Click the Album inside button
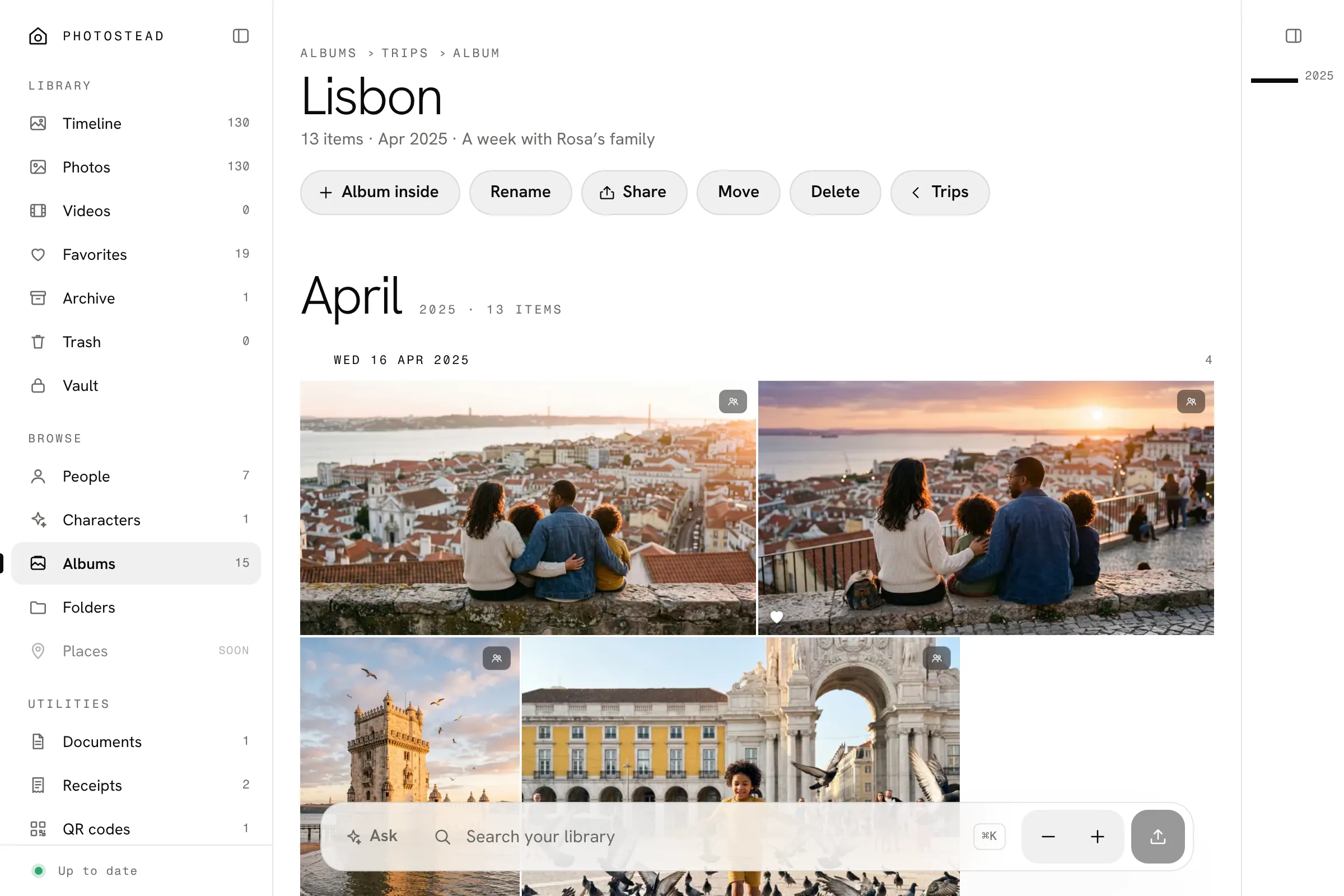The width and height of the screenshot is (1344, 896). coord(380,193)
